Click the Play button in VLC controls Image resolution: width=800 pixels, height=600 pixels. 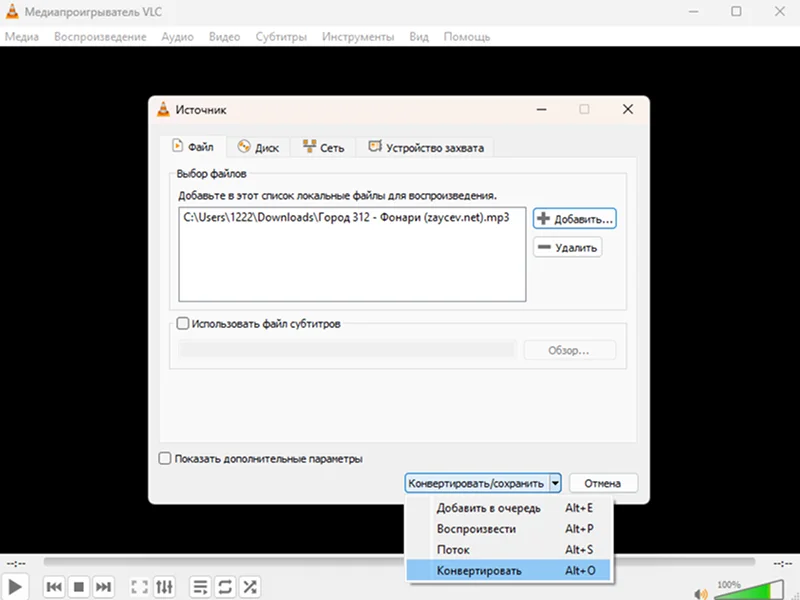tap(15, 587)
